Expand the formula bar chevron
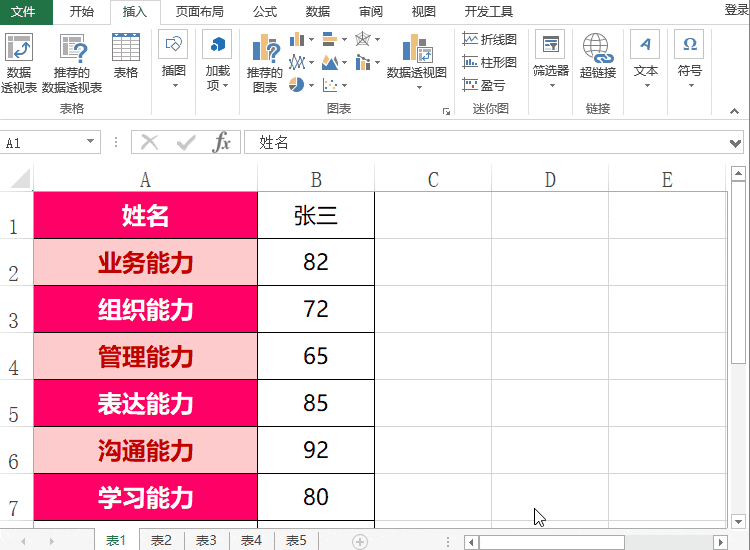Viewport: 750px width, 550px height. point(736,143)
